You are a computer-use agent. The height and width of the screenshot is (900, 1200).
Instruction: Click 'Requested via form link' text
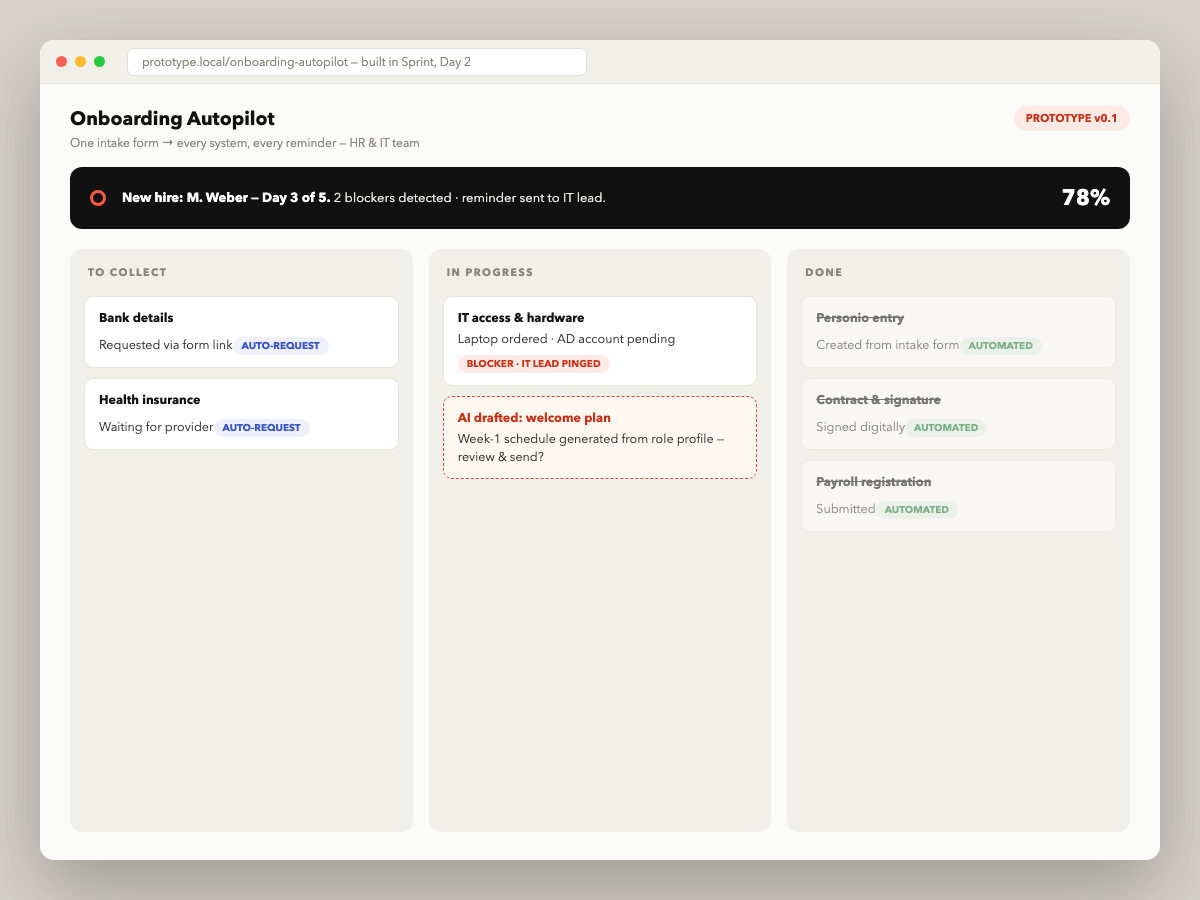click(x=165, y=345)
